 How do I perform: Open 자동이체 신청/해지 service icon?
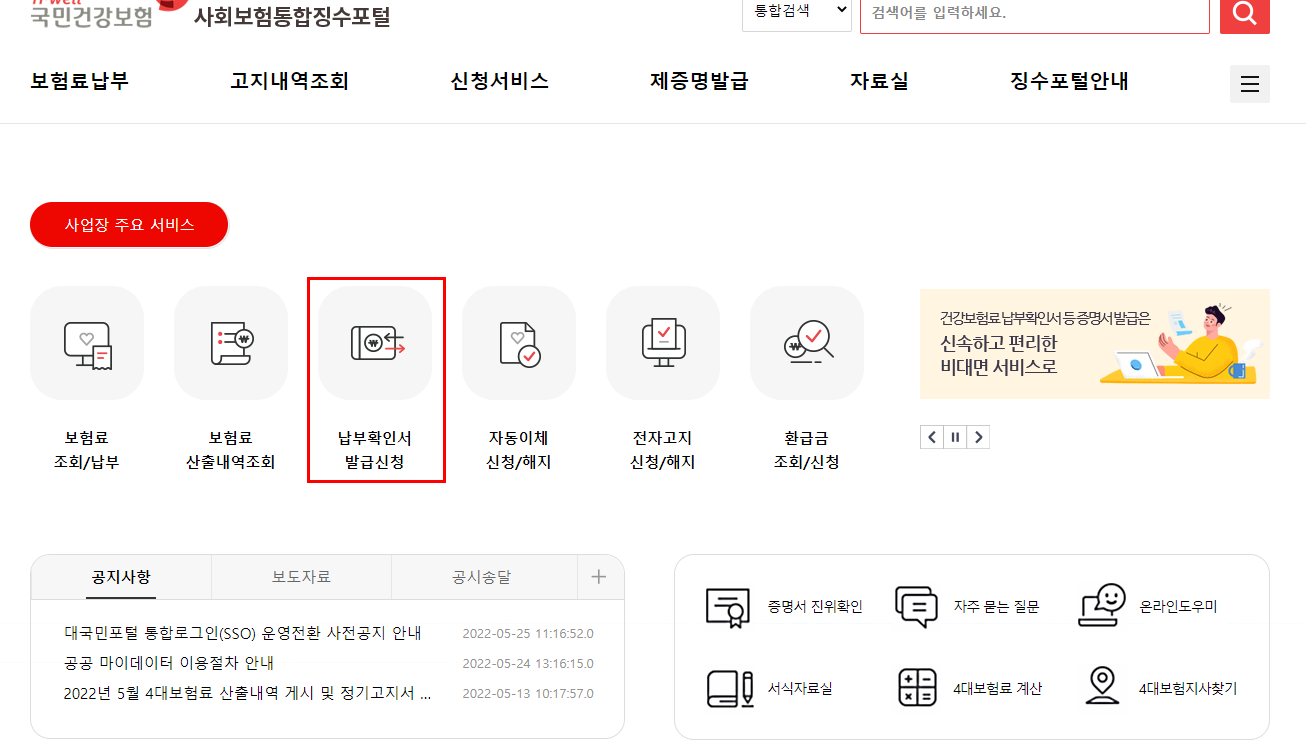click(519, 343)
